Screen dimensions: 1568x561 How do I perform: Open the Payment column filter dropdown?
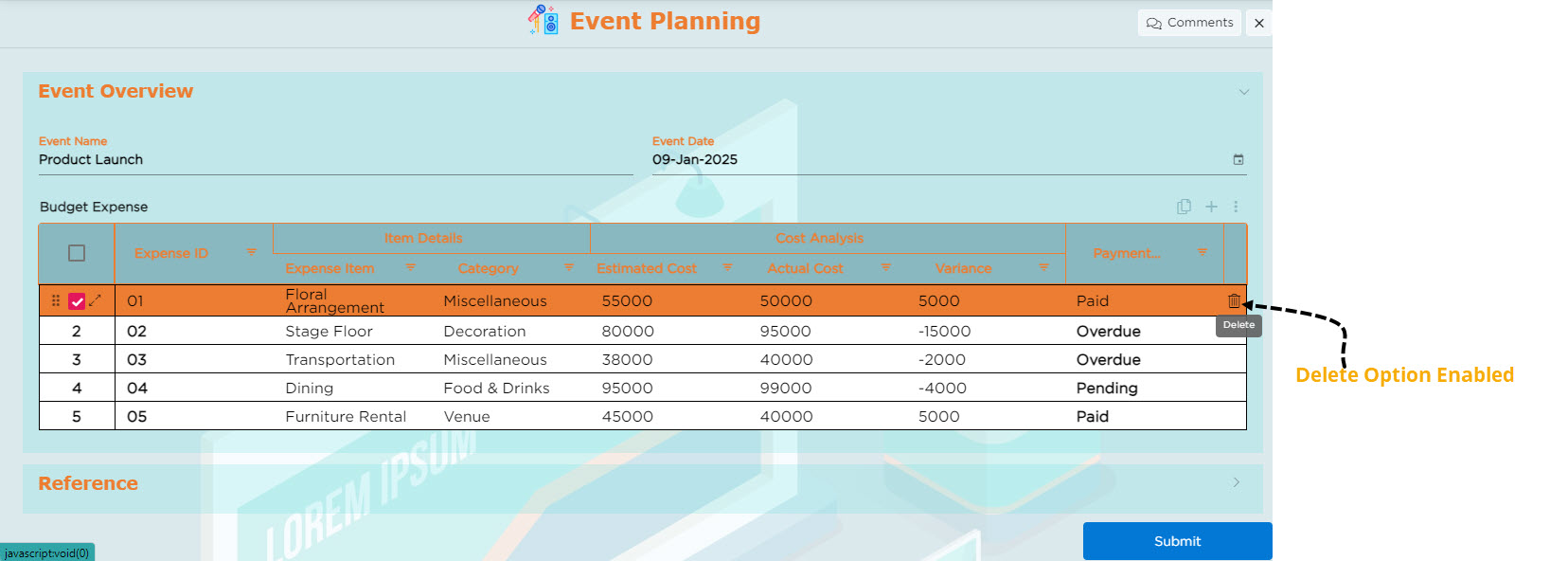[x=1203, y=252]
